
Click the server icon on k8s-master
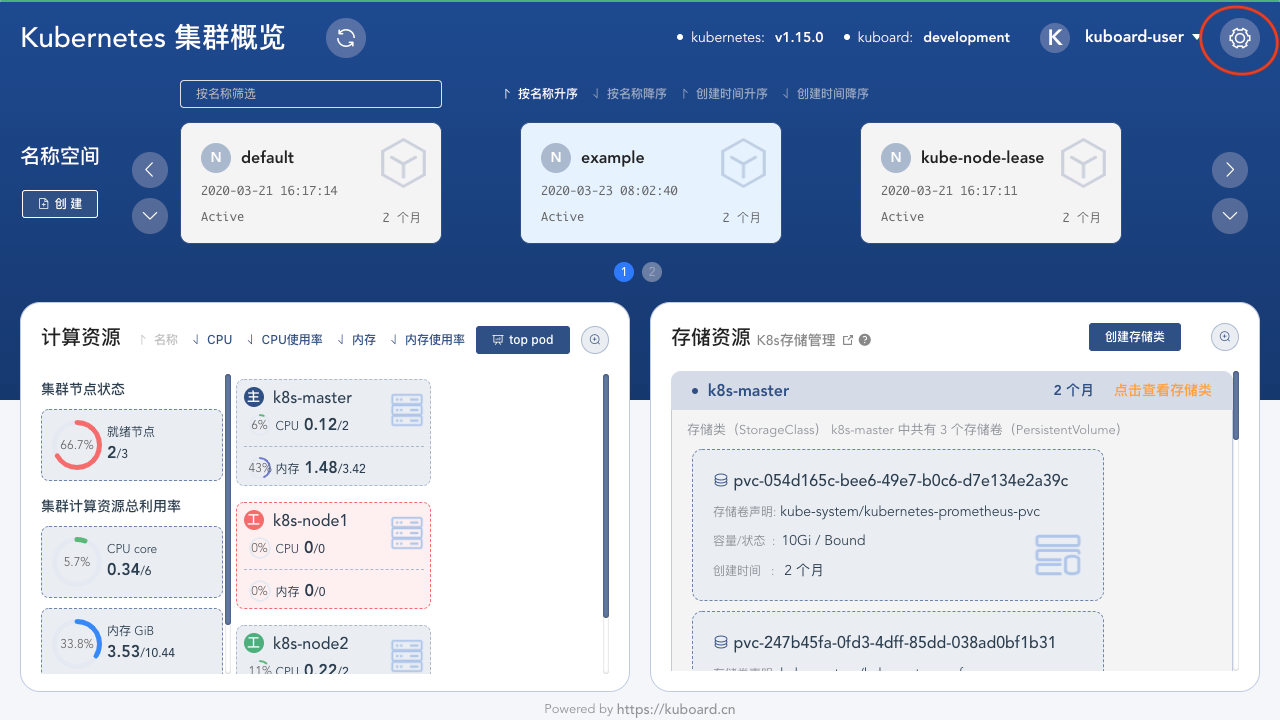(x=407, y=410)
